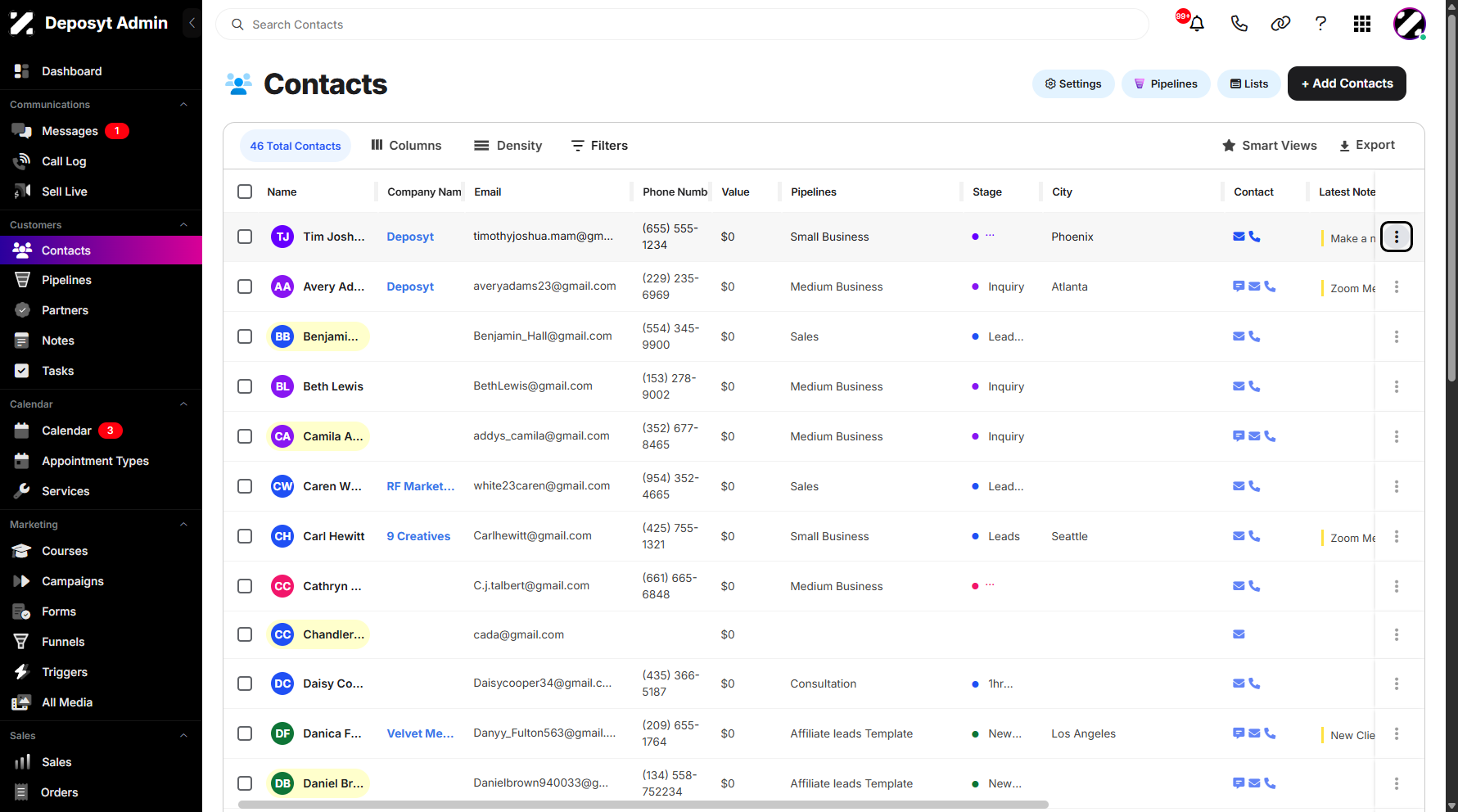Check the Beth Lewis row checkbox
Screen dimensions: 1458x812
point(245,386)
